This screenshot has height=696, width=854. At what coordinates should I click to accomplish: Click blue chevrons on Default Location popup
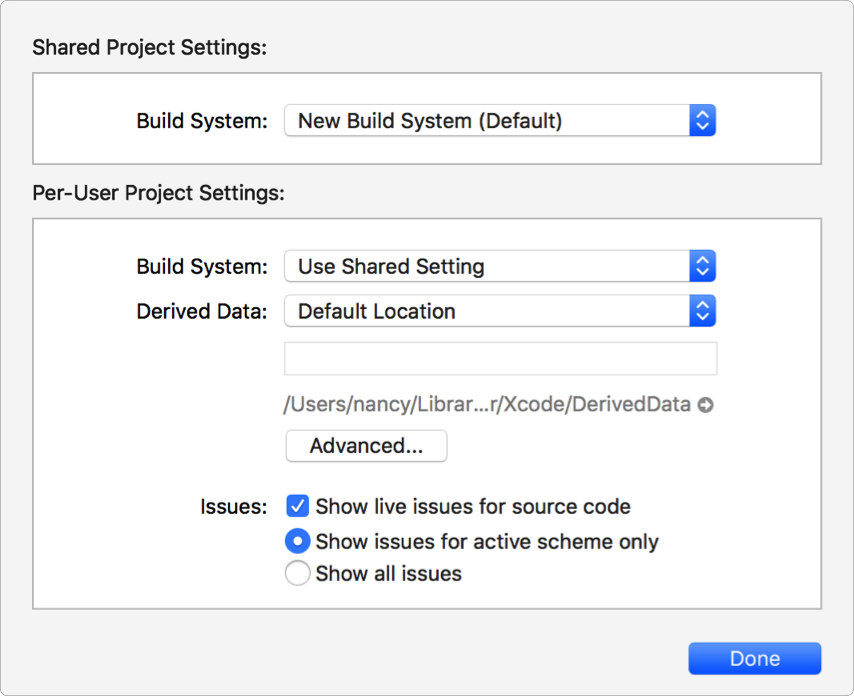702,311
